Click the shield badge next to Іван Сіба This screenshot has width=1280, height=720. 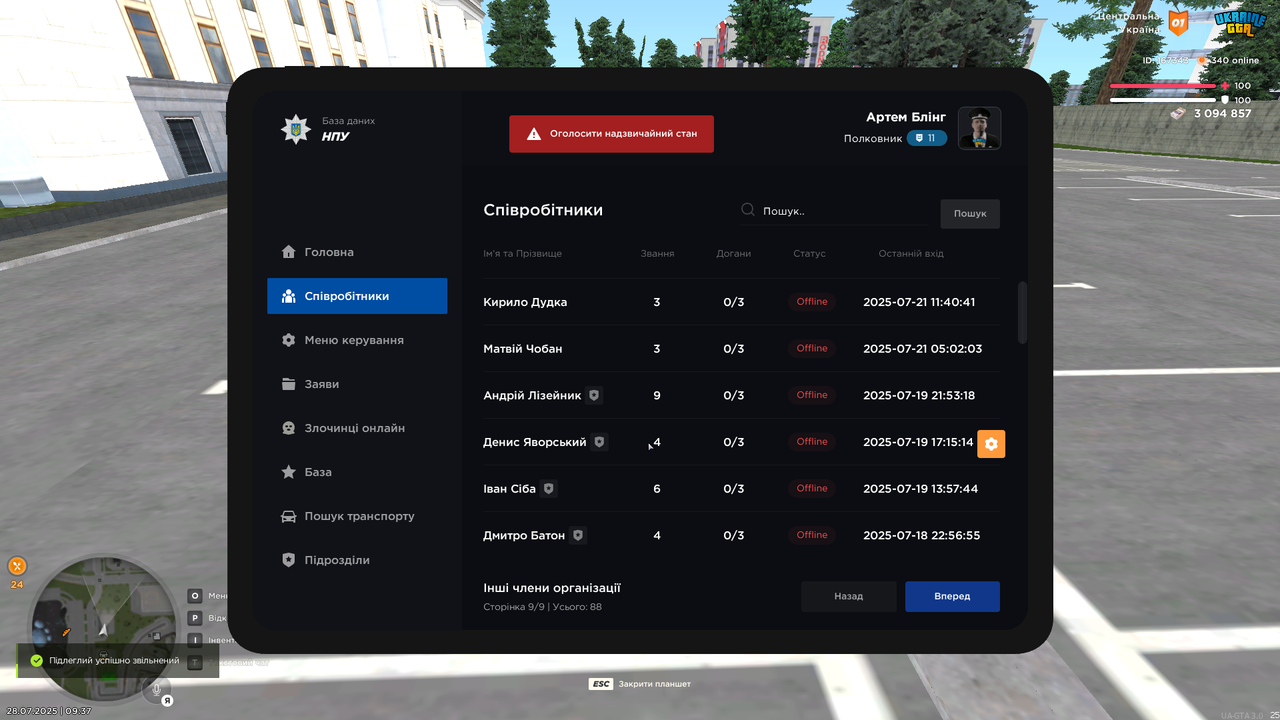pos(548,488)
